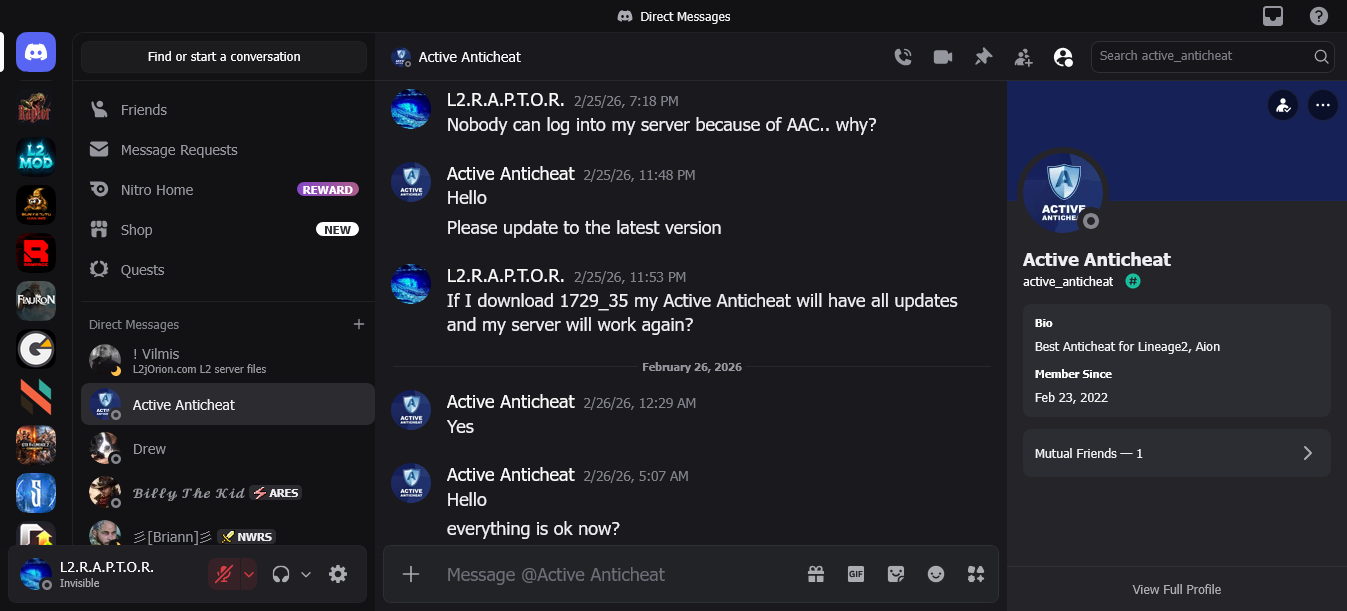Open the GIF picker
The width and height of the screenshot is (1347, 611).
point(856,574)
